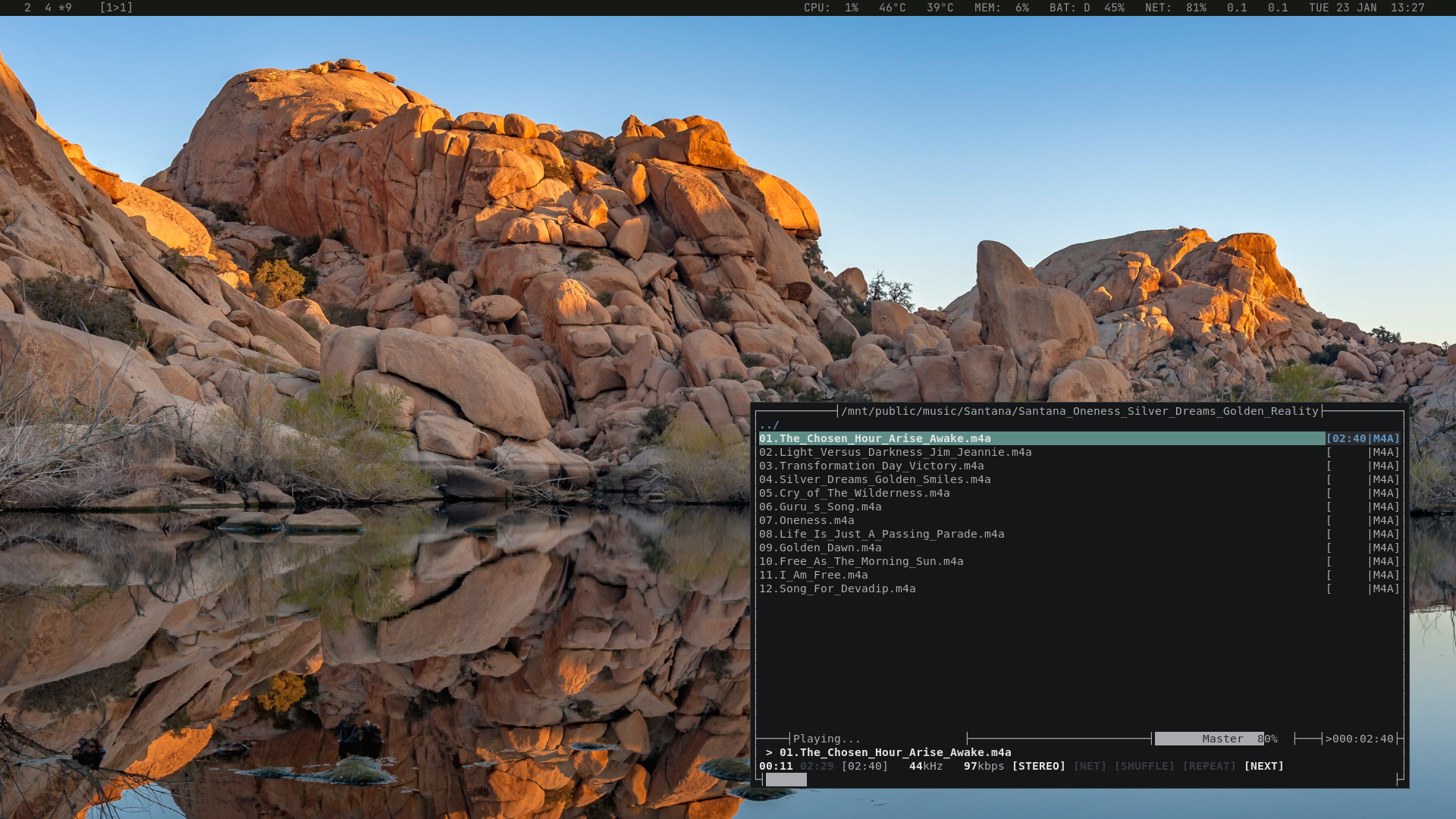
Task: Toggle the REPEAT option
Action: point(1209,766)
